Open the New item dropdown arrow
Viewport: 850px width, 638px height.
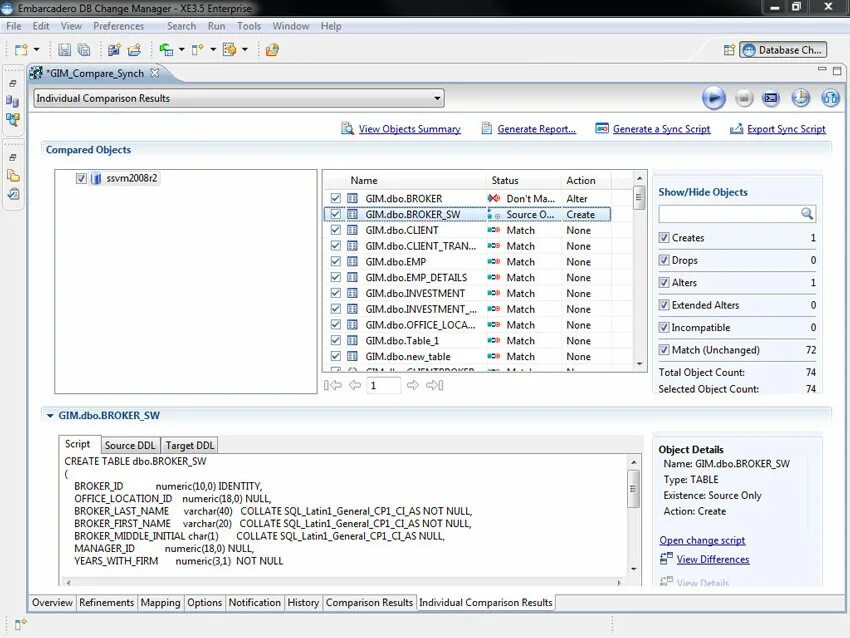click(36, 50)
